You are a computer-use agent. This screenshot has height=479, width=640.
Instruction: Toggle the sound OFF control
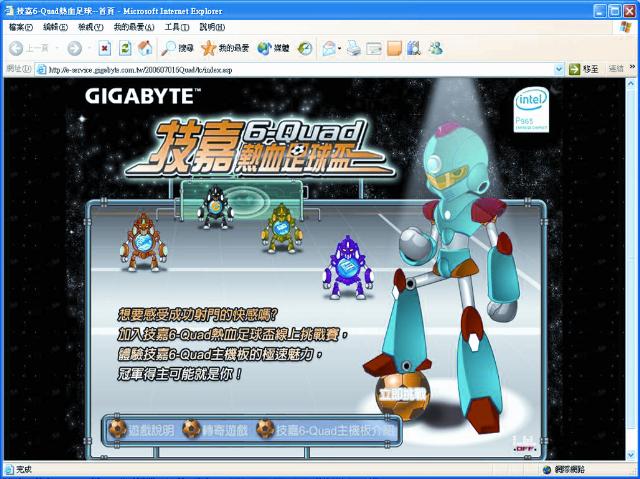524,445
